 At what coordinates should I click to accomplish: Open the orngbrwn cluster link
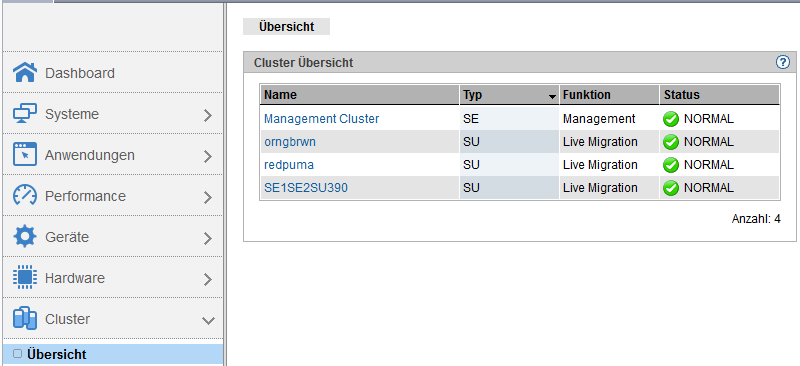click(x=290, y=142)
